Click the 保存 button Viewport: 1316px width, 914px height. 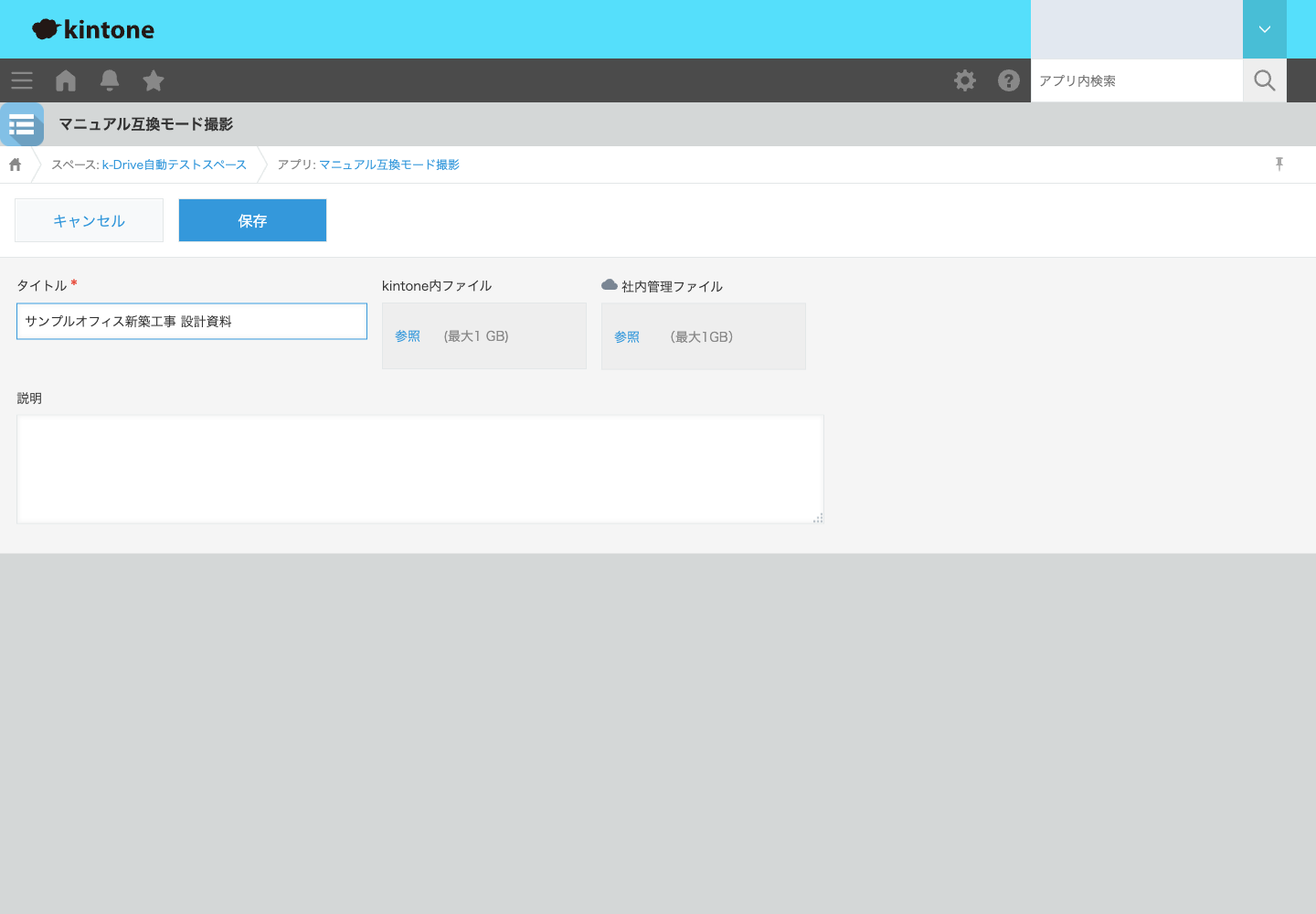(x=252, y=220)
